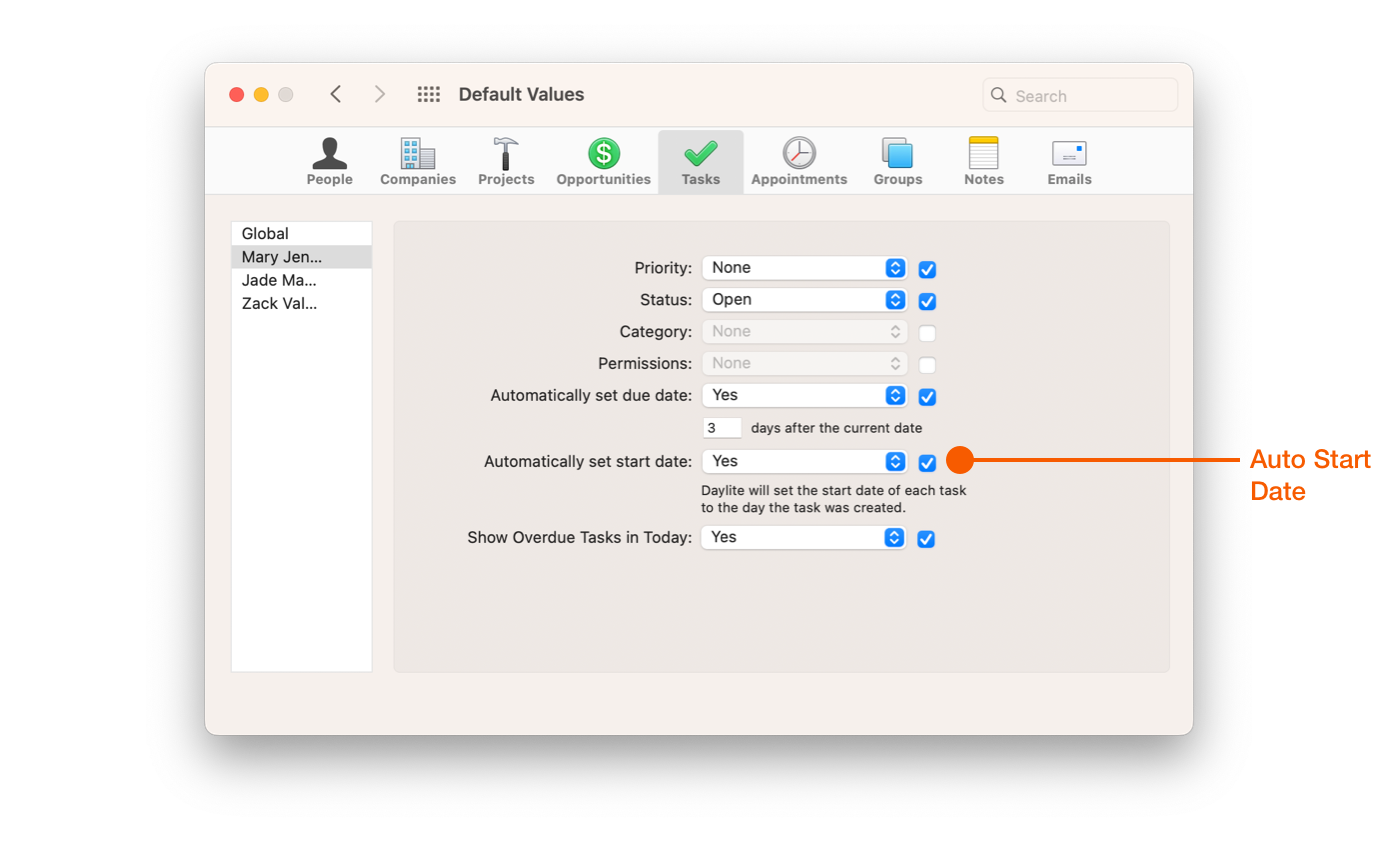Image resolution: width=1400 pixels, height=864 pixels.
Task: Open the Projects hammer icon
Action: pyautogui.click(x=506, y=154)
